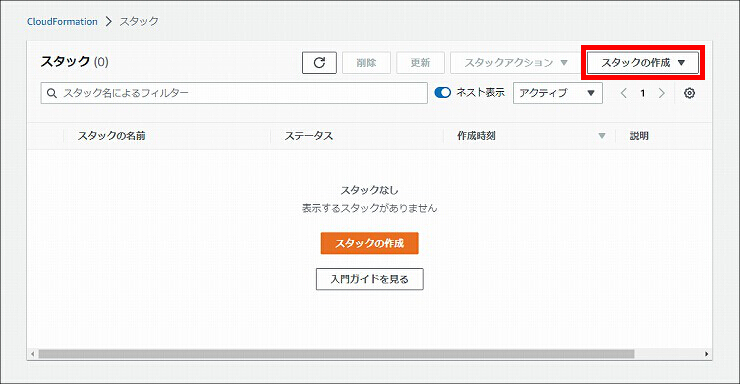This screenshot has width=740, height=384.
Task: Open CloudFormation breadcrumb link
Action: click(x=62, y=22)
